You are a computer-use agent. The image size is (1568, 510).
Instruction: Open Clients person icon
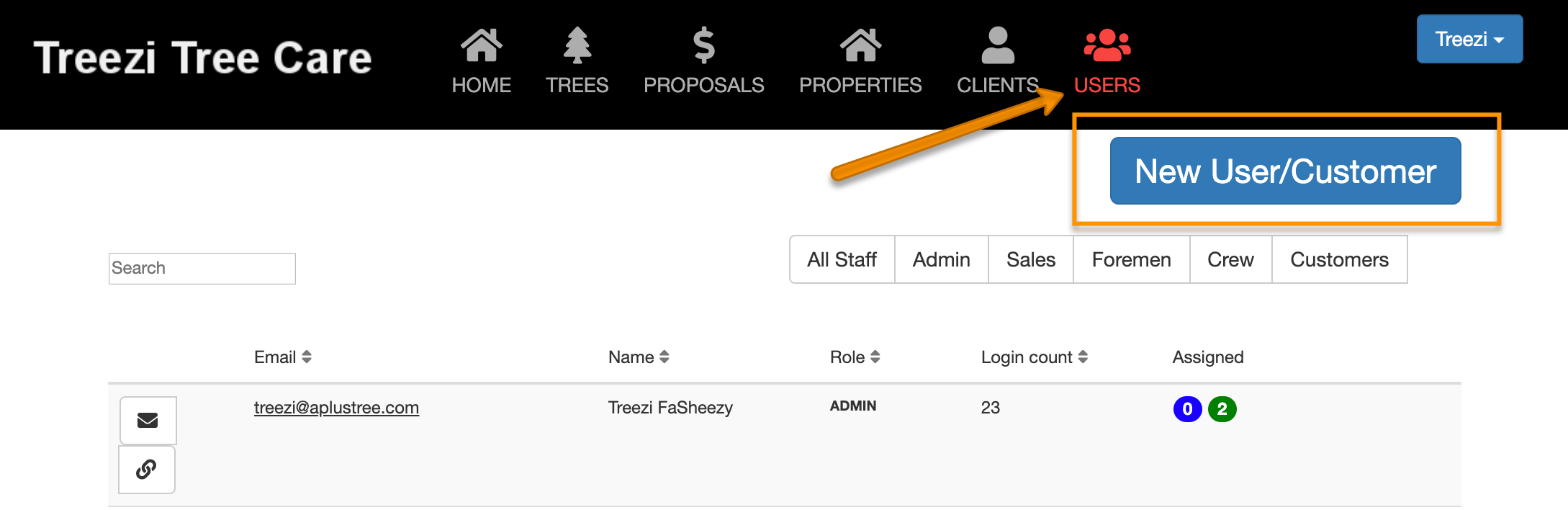pyautogui.click(x=997, y=45)
